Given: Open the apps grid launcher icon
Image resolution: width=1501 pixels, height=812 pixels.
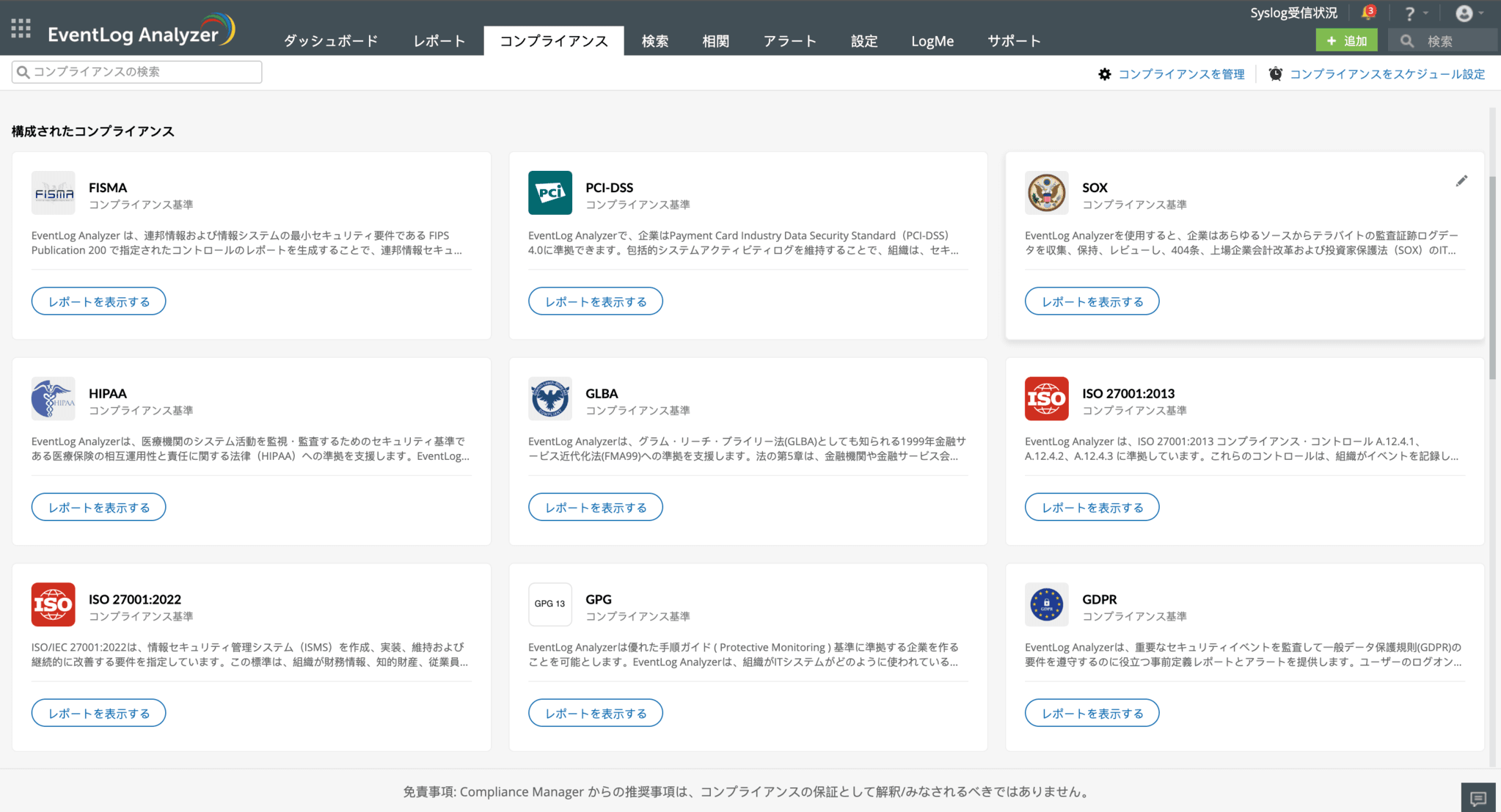Looking at the screenshot, I should point(21,29).
